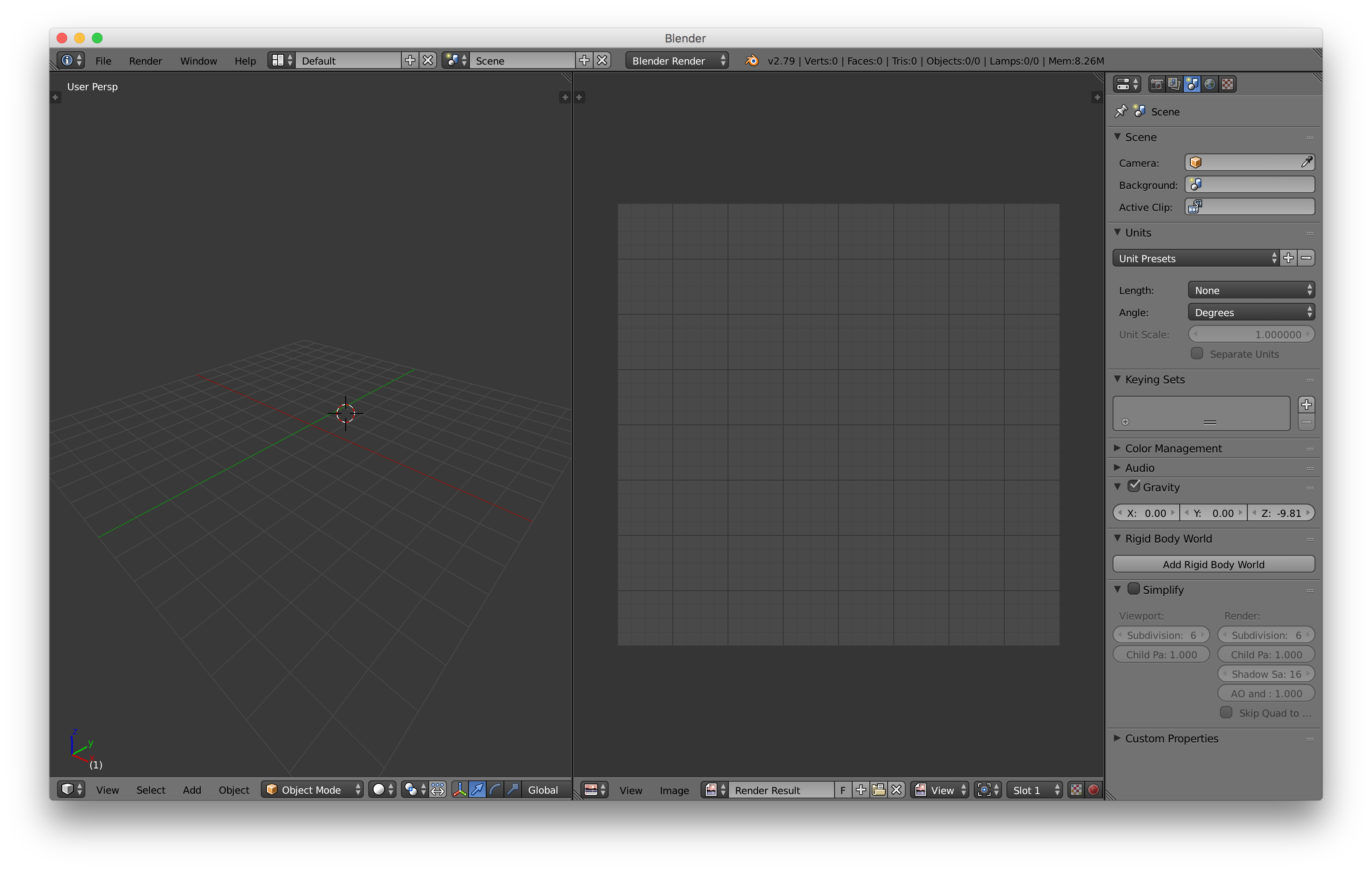Click the add unit preset plus icon

(x=1288, y=258)
